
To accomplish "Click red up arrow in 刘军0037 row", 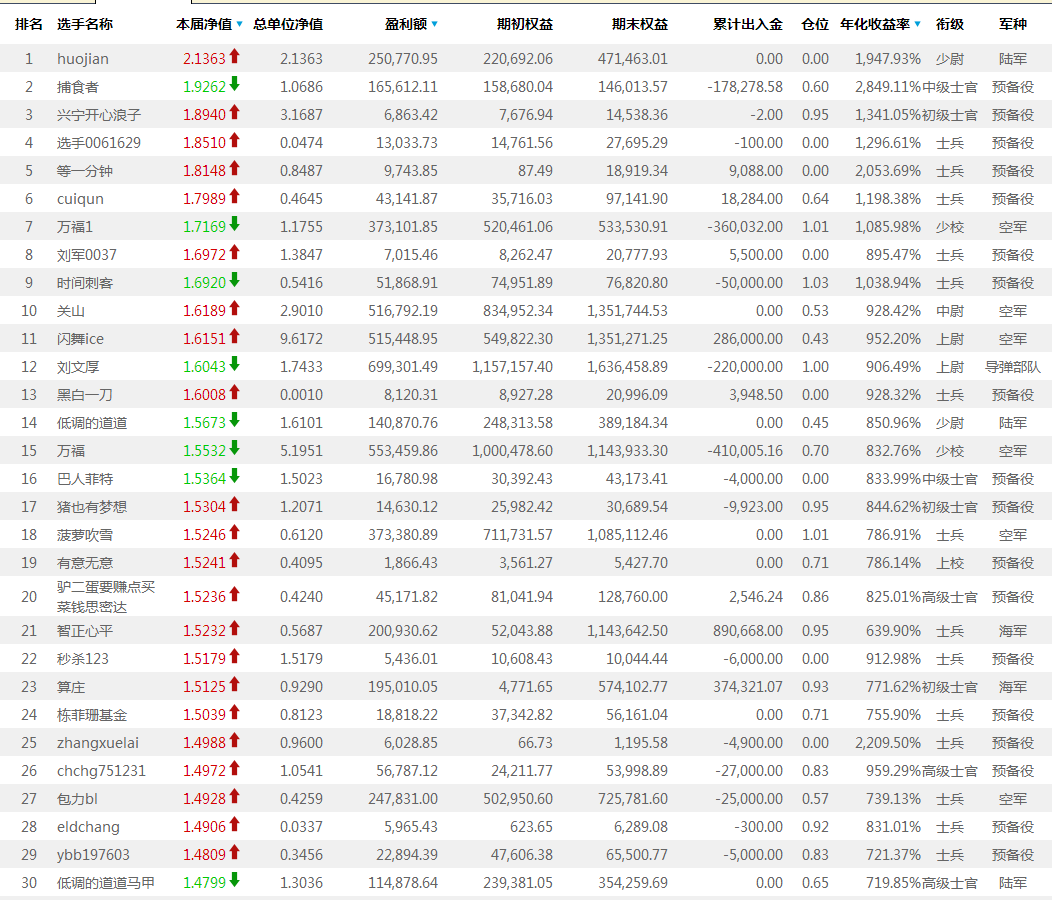I will coord(234,252).
